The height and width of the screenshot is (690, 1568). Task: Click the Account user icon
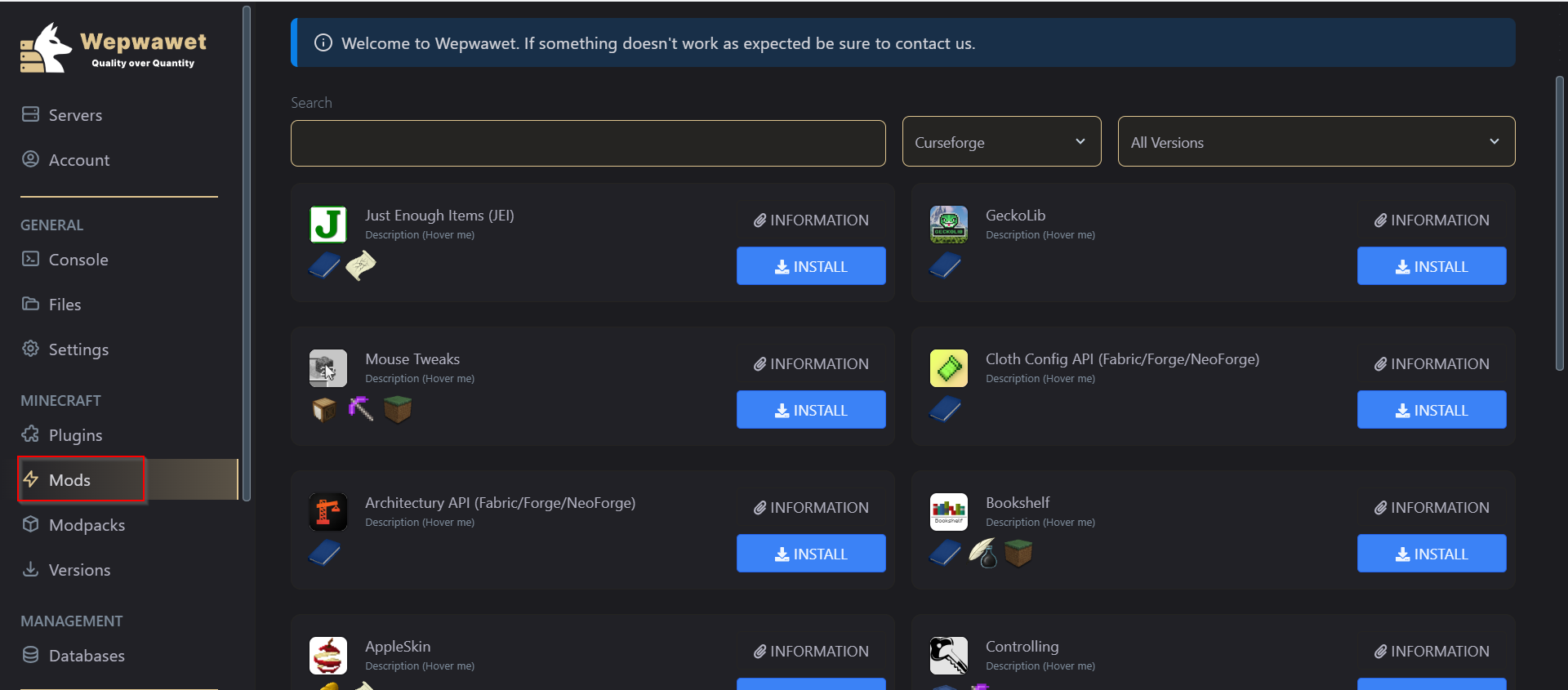[30, 159]
